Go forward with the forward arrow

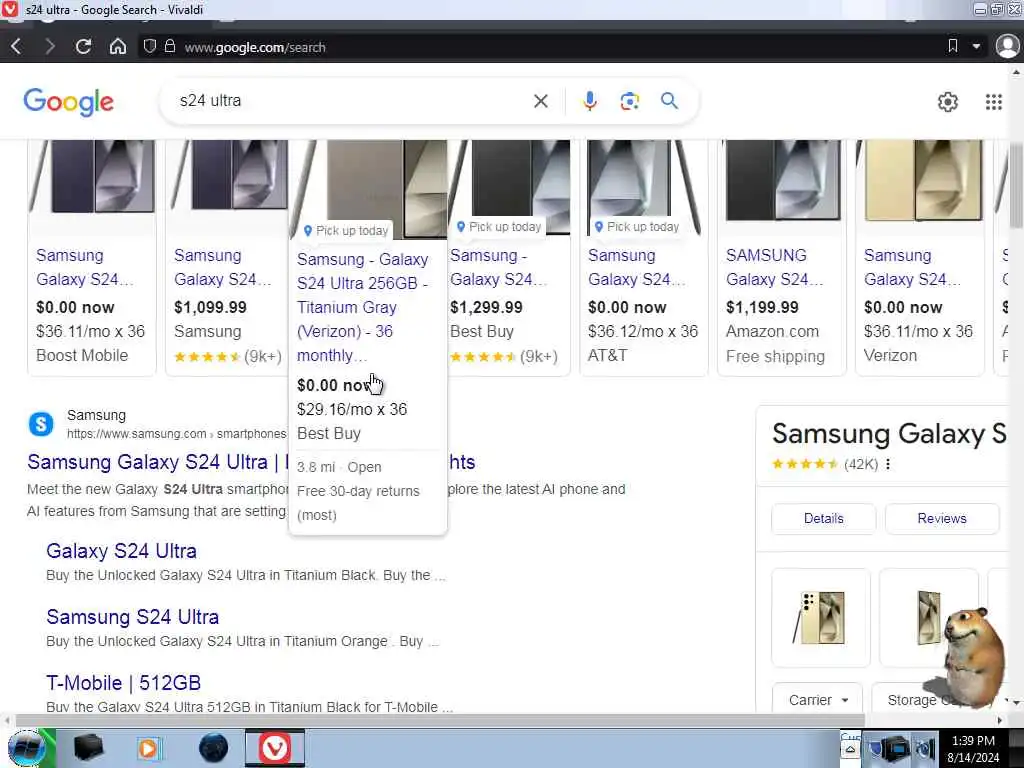tap(50, 47)
